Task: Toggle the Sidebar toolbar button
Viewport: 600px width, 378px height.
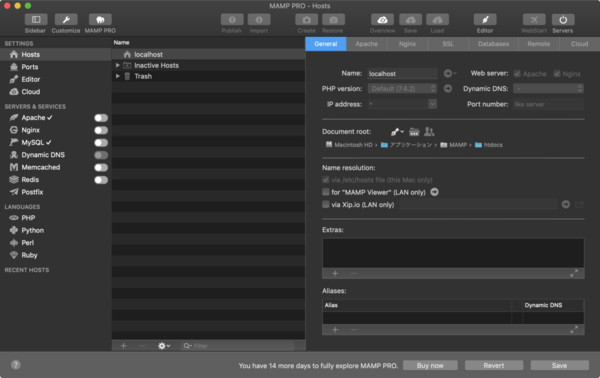Action: click(x=36, y=20)
